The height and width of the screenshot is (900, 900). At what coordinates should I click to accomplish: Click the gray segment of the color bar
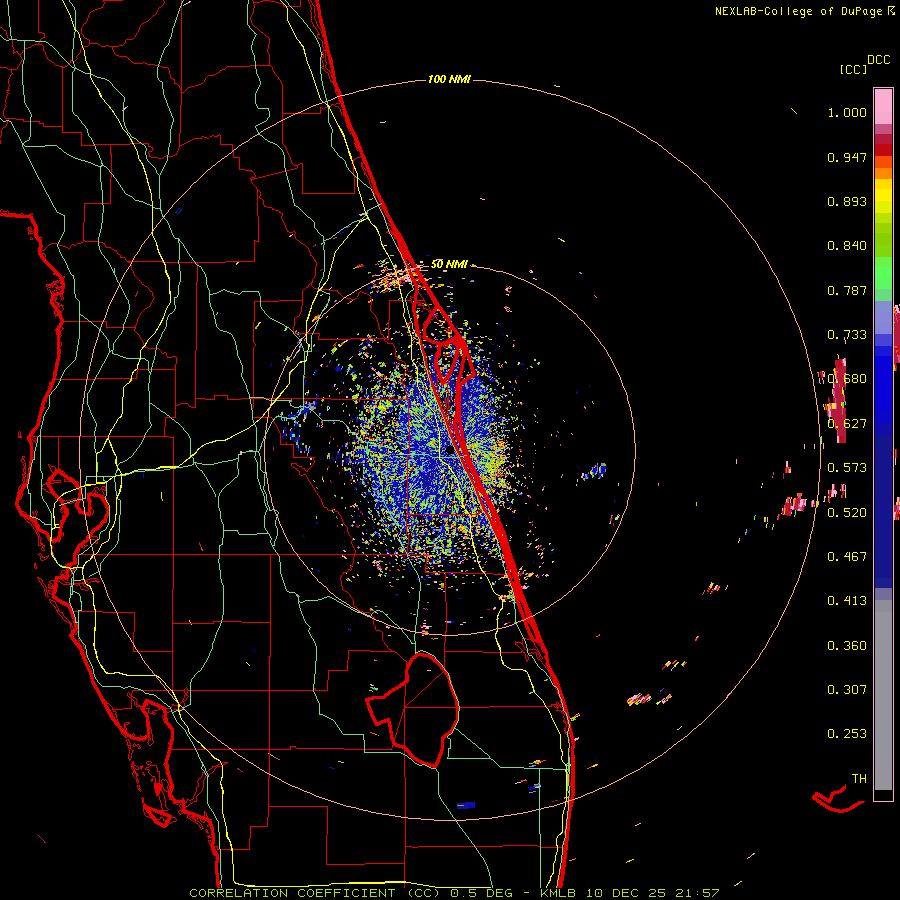(883, 695)
